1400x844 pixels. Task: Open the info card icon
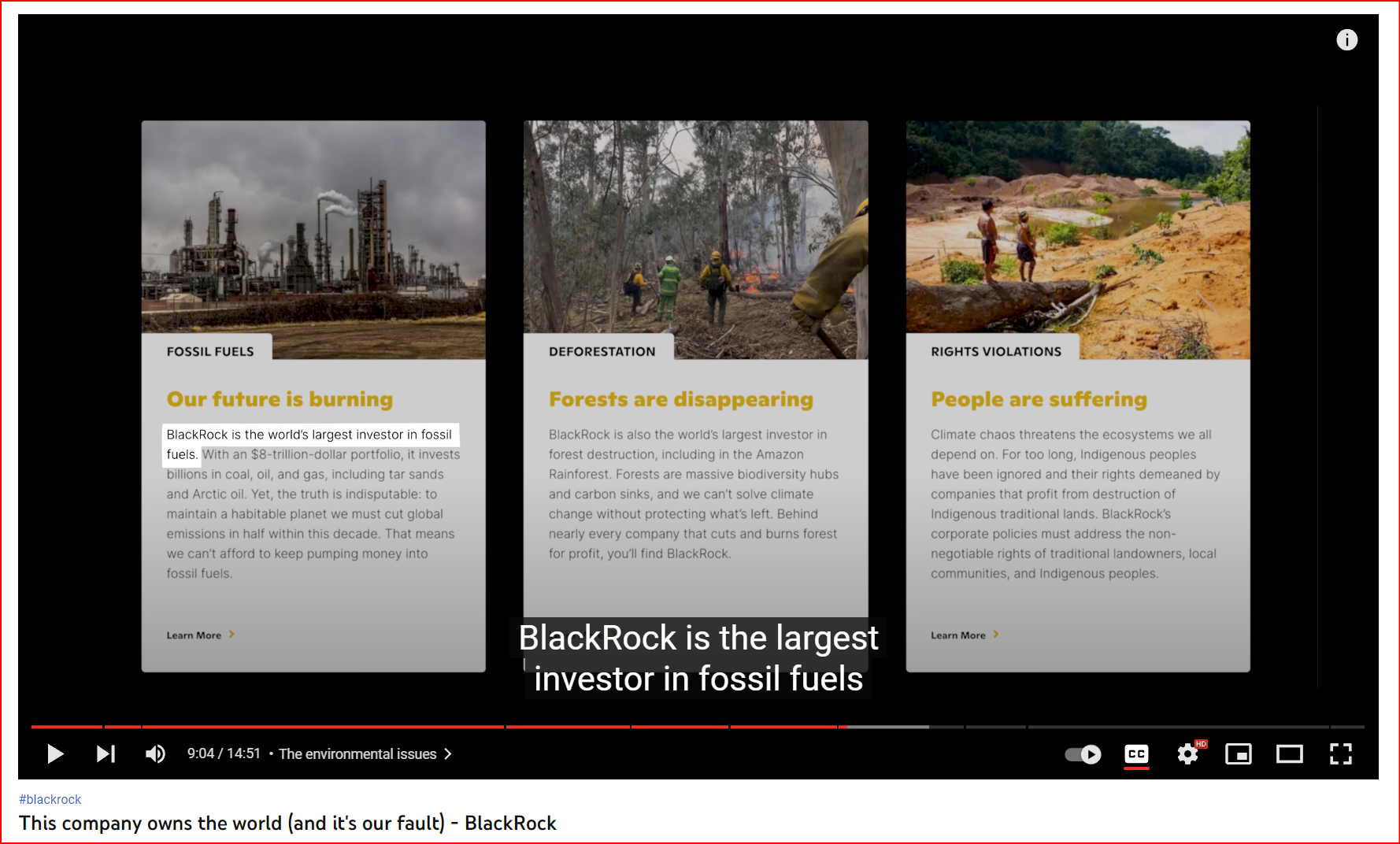pos(1346,40)
